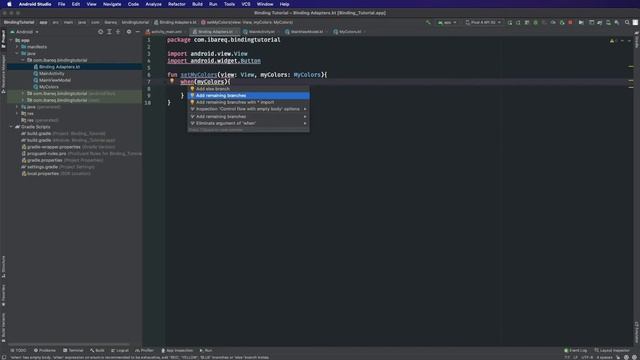Click the hammer Make Project icon
640x360 pixels.
click(428, 22)
